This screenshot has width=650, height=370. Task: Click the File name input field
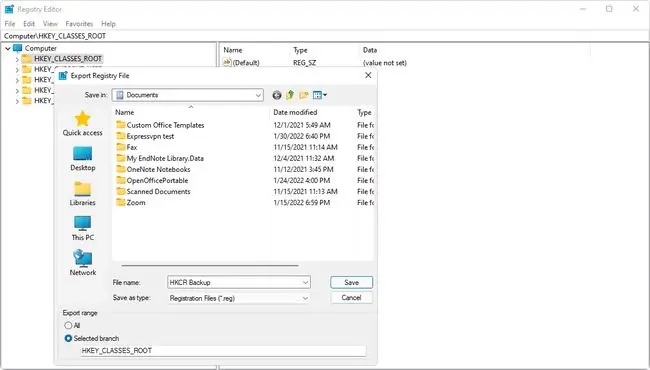239,283
